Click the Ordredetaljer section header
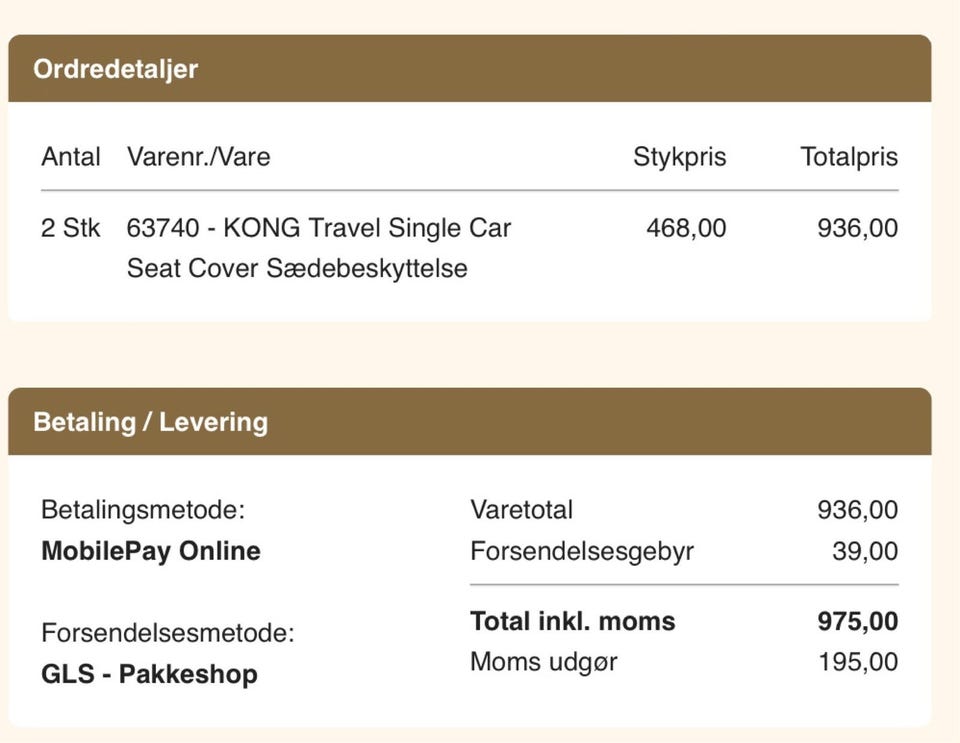Image resolution: width=960 pixels, height=743 pixels. point(115,69)
